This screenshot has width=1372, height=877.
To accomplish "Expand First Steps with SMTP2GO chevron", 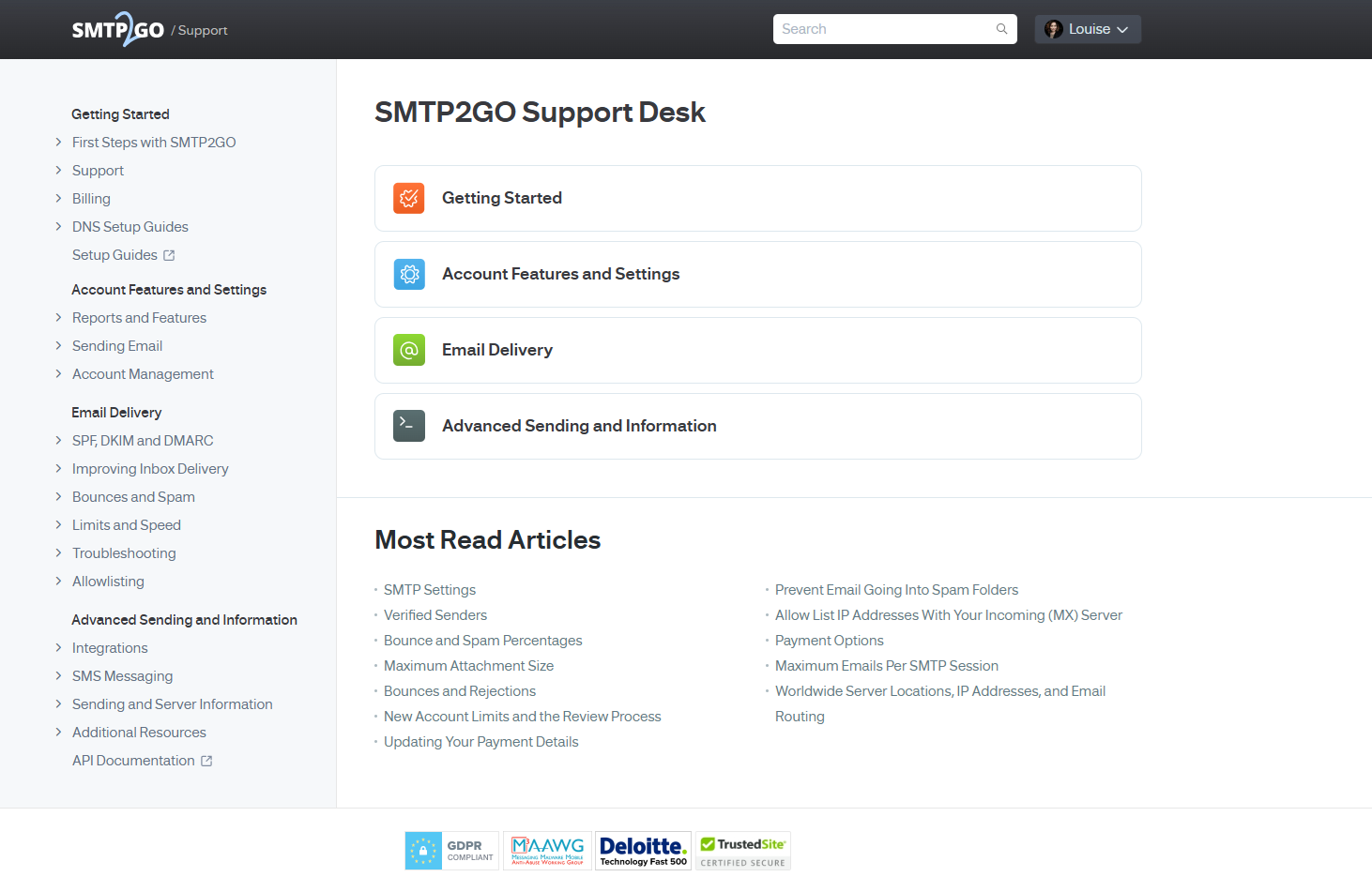I will [x=58, y=143].
